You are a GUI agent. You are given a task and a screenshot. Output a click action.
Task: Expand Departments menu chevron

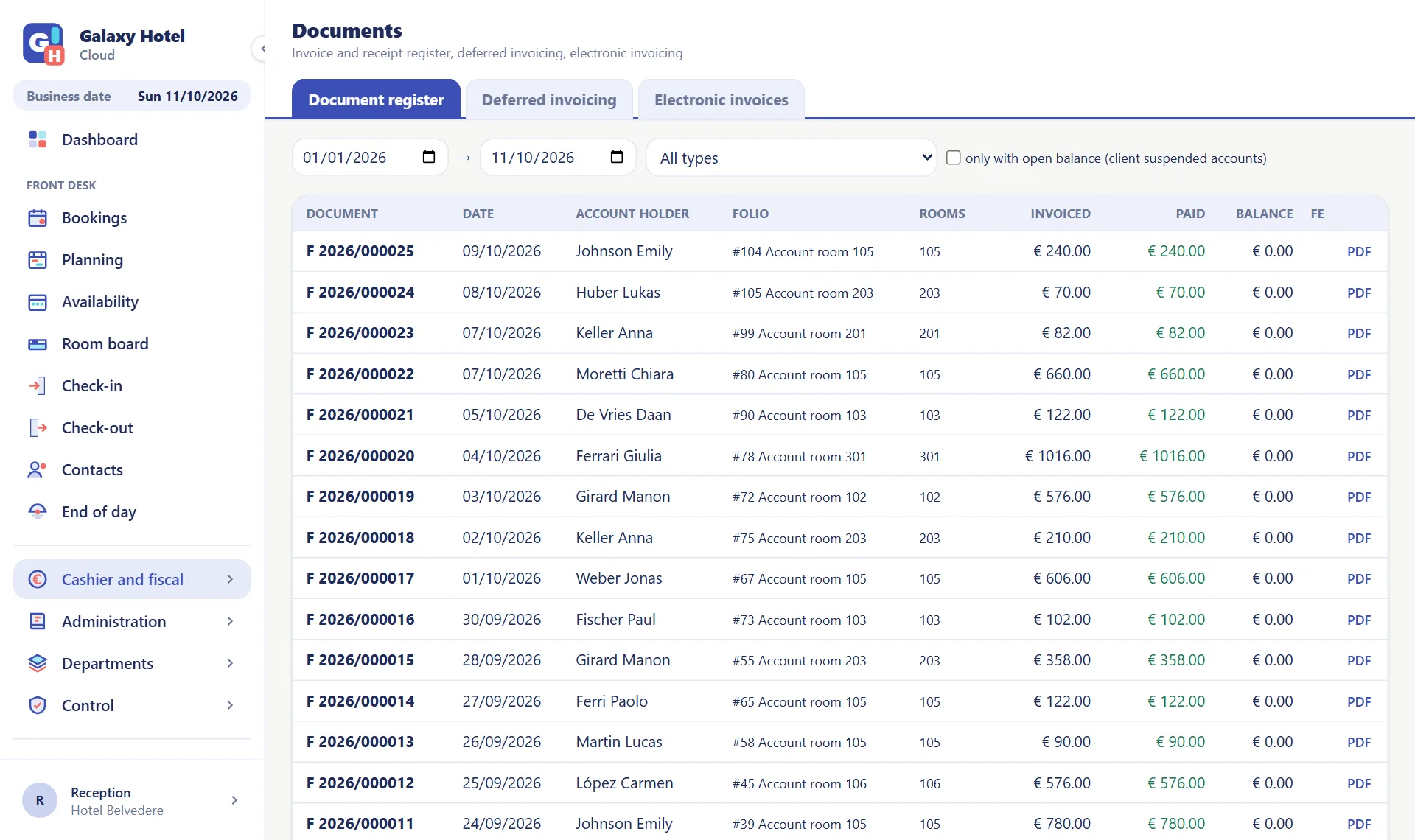230,664
